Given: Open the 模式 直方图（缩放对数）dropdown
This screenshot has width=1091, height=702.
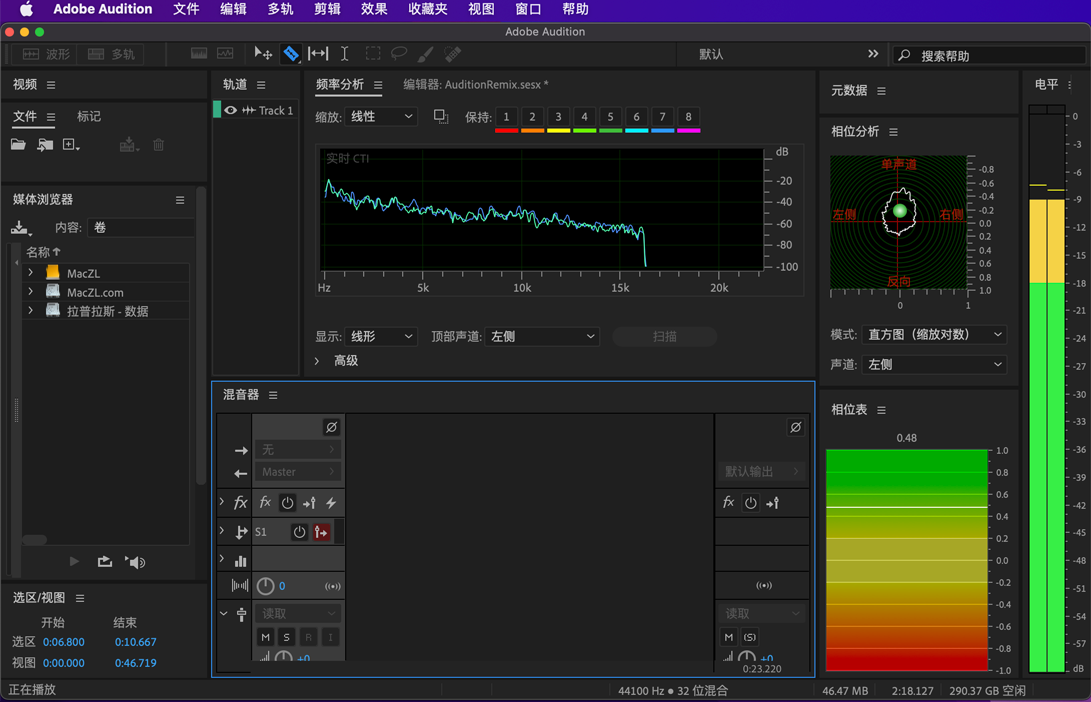Looking at the screenshot, I should [934, 334].
